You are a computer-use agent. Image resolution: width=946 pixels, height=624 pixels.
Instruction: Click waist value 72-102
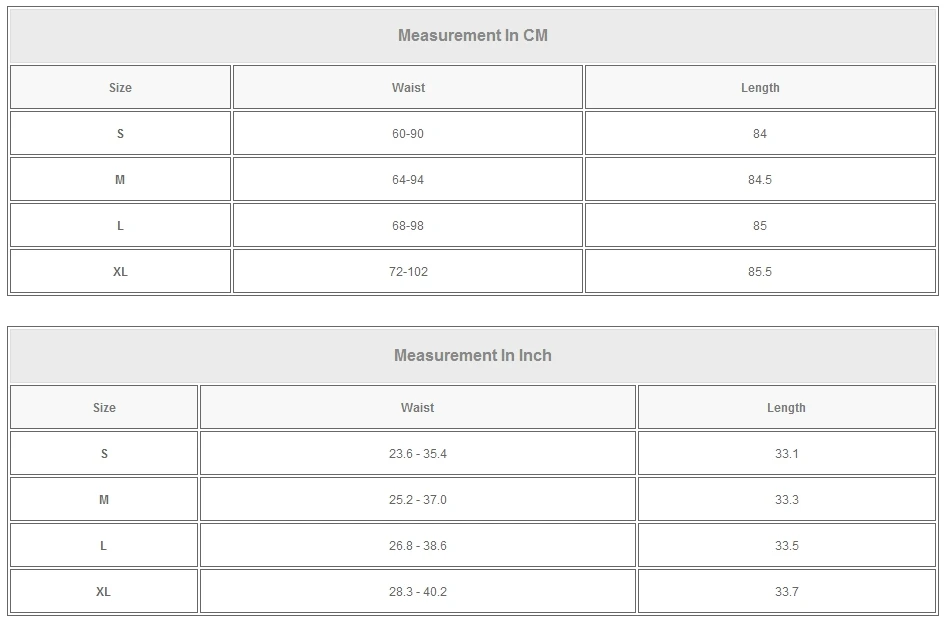(x=408, y=272)
